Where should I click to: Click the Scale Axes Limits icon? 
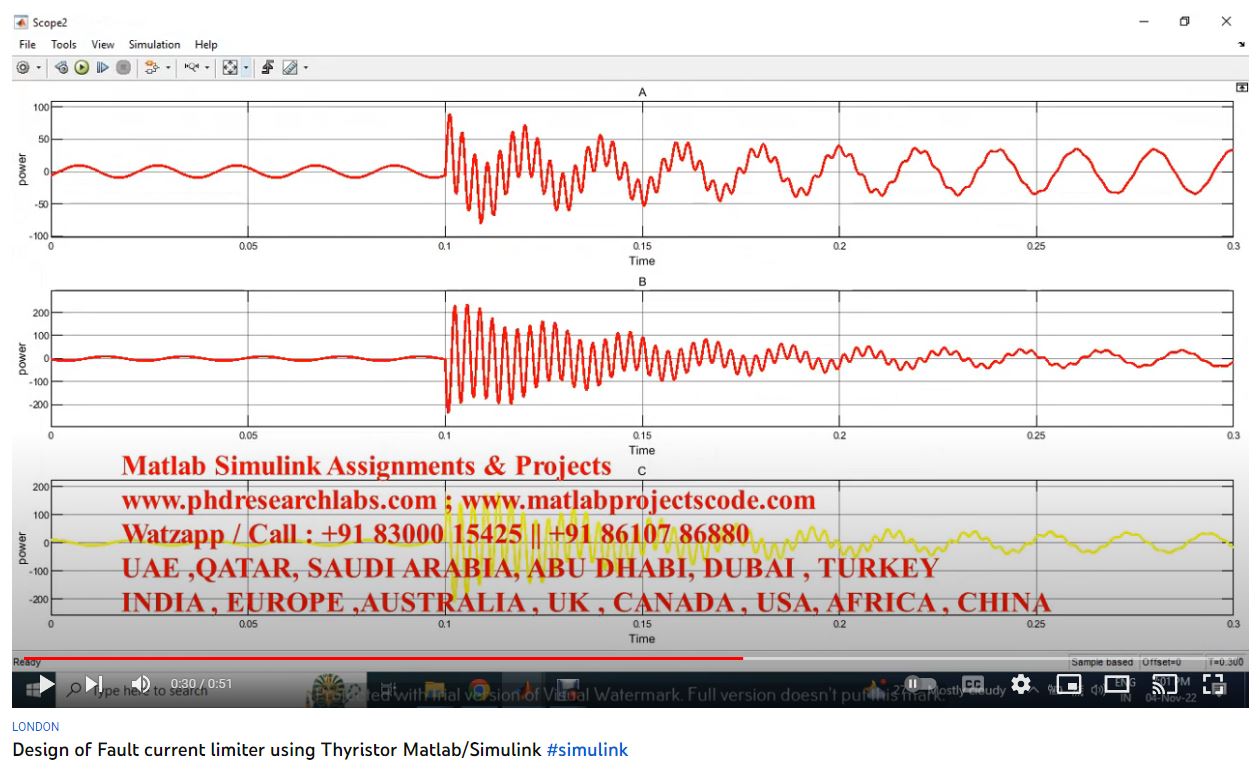click(230, 67)
